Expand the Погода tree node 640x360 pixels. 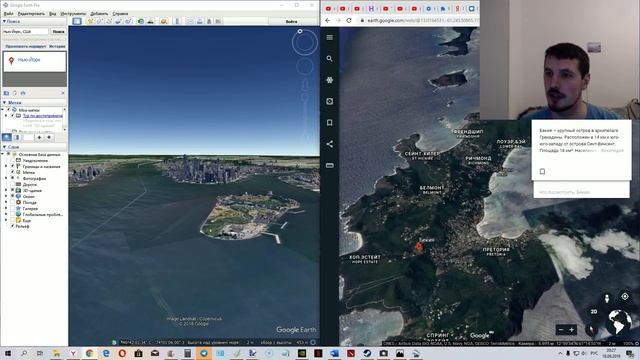6,202
